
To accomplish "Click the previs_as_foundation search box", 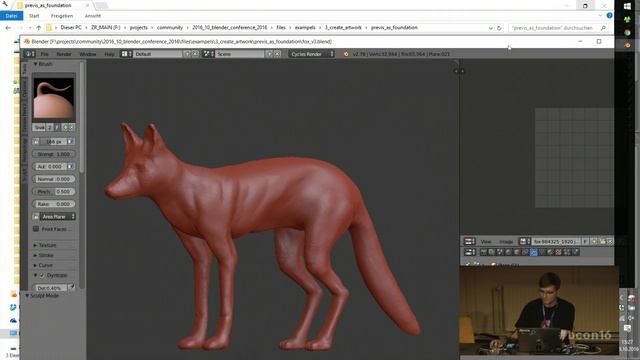I will click(558, 28).
